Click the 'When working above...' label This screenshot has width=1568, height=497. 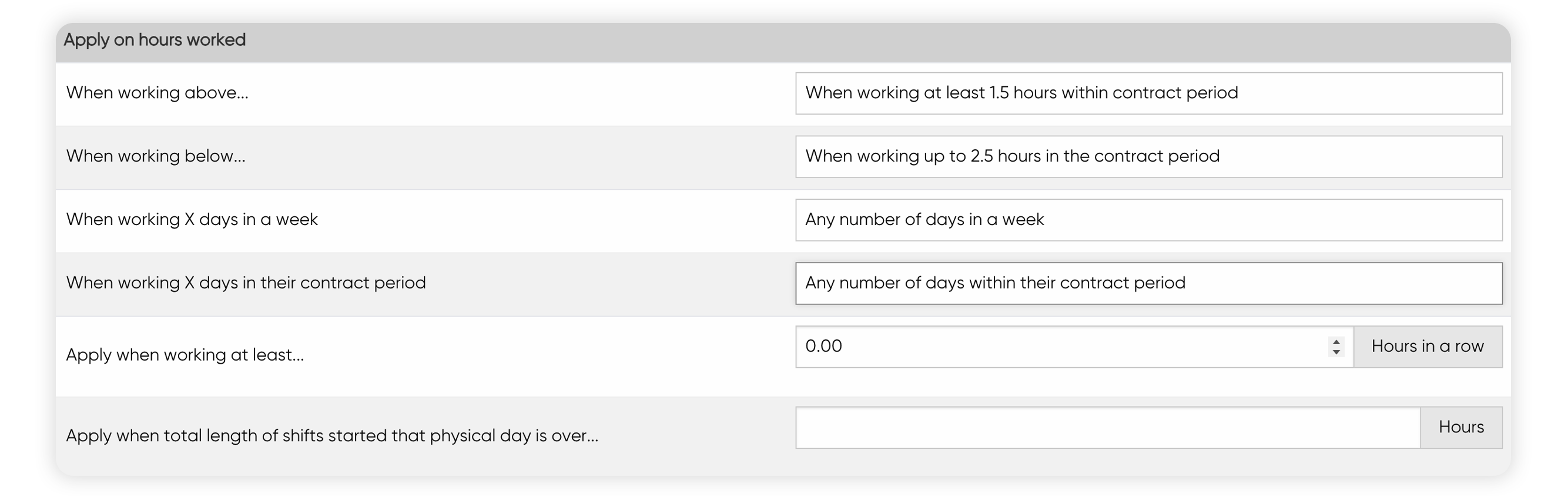tap(157, 92)
